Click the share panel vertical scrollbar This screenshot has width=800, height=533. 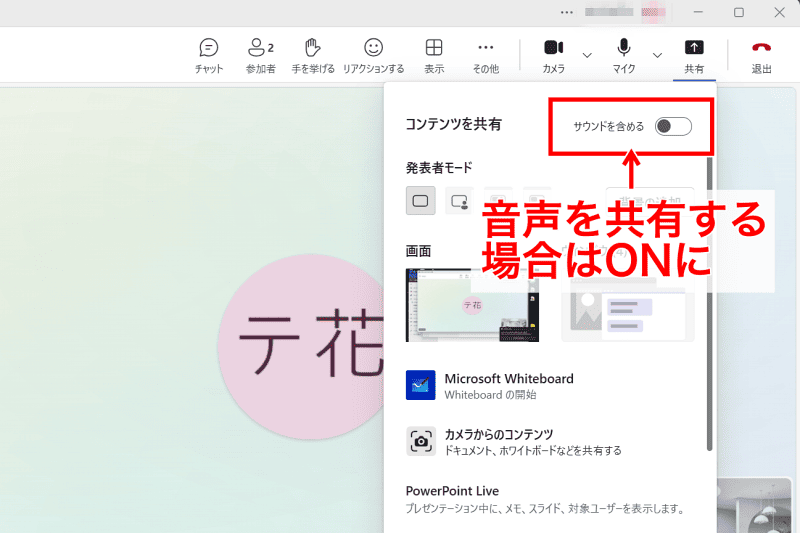[710, 300]
